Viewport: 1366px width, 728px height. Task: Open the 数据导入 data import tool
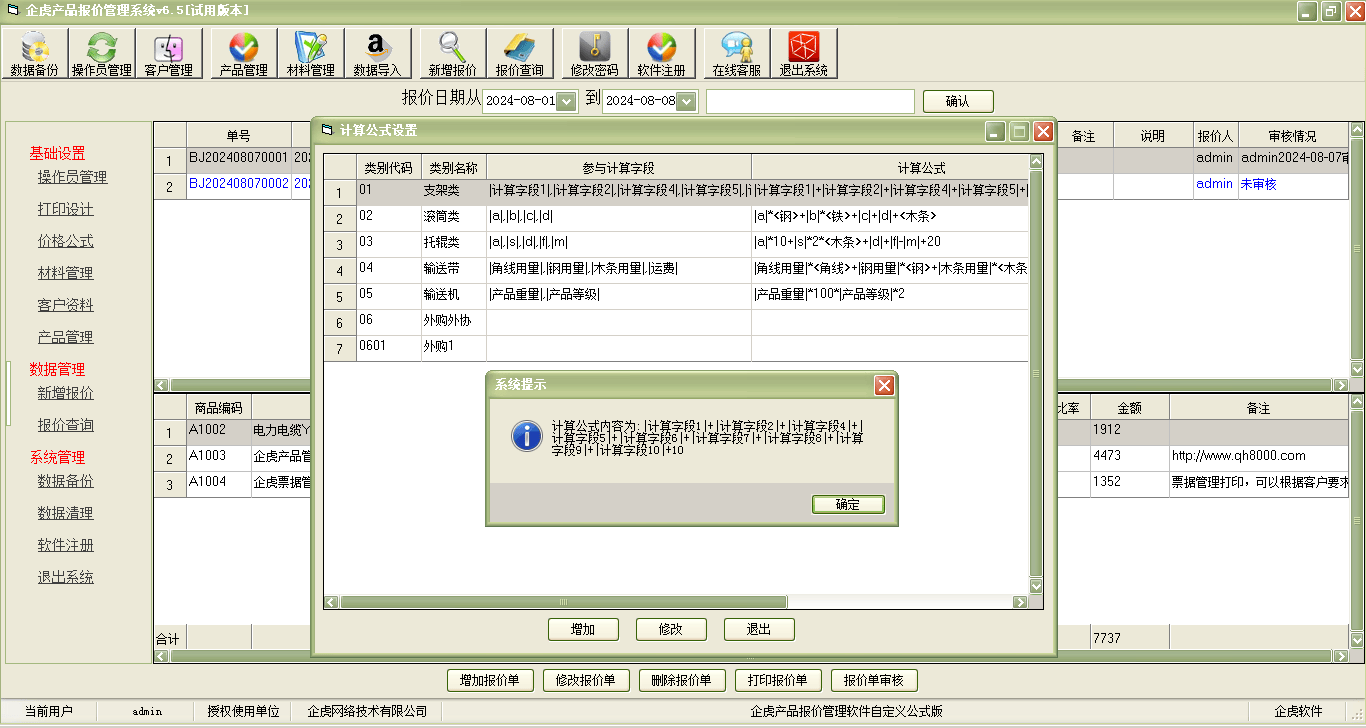378,52
